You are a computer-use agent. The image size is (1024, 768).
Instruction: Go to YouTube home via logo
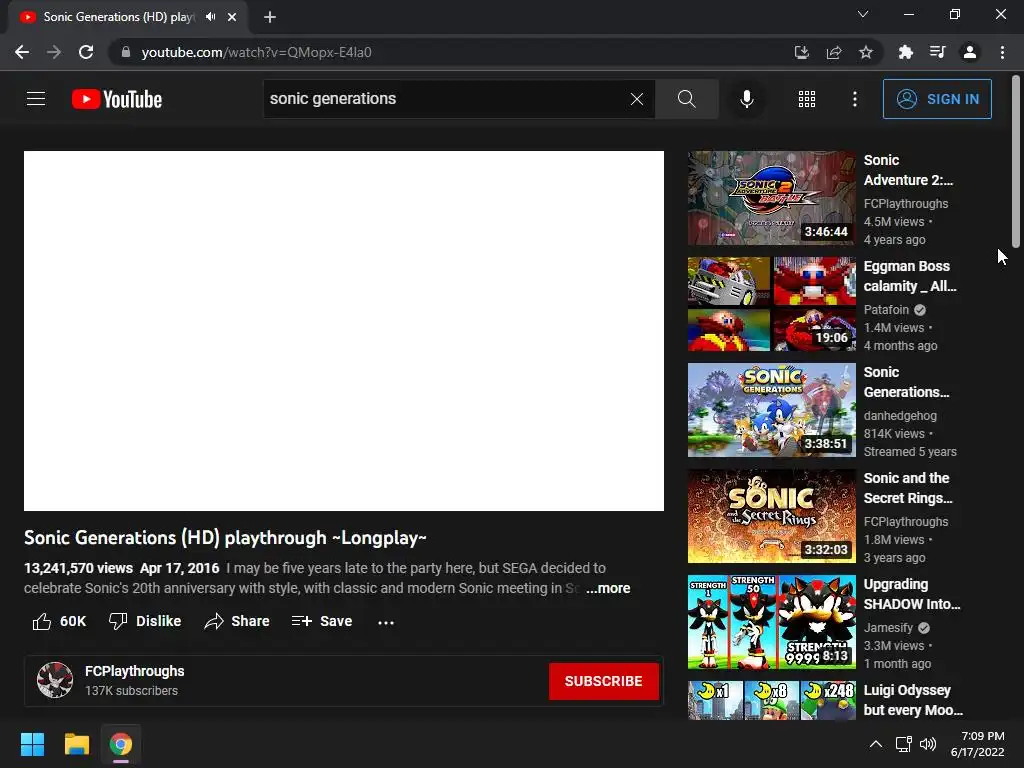click(117, 99)
